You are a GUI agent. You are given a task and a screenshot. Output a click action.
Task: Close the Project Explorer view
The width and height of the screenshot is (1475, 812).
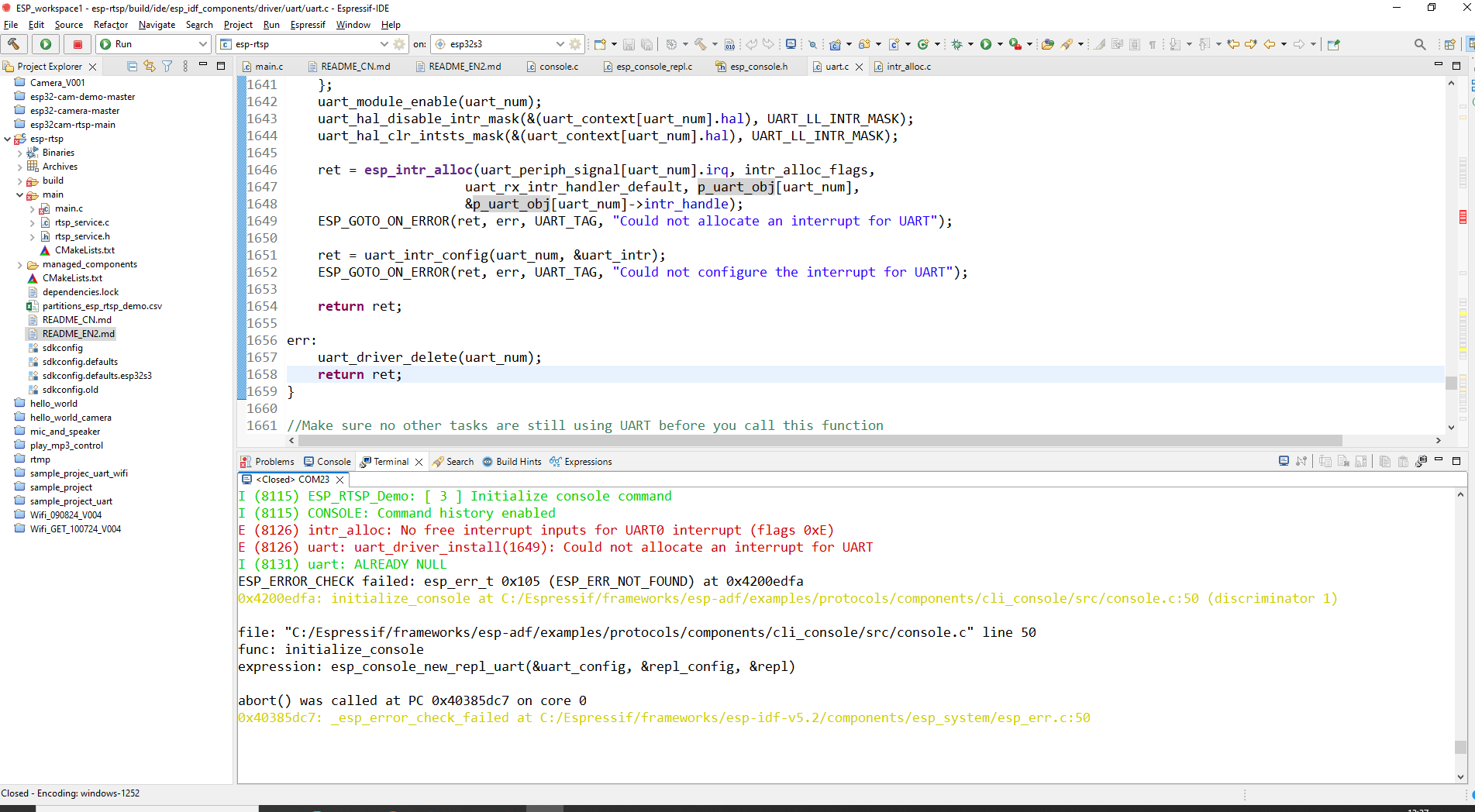[92, 67]
